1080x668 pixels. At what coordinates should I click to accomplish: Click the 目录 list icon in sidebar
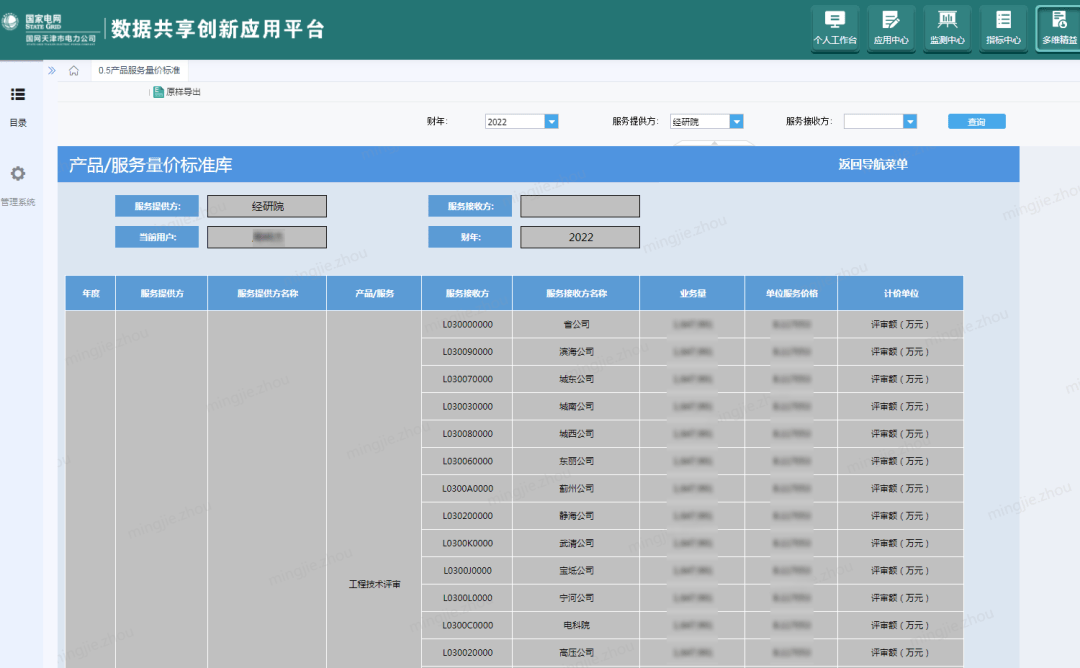(x=18, y=94)
